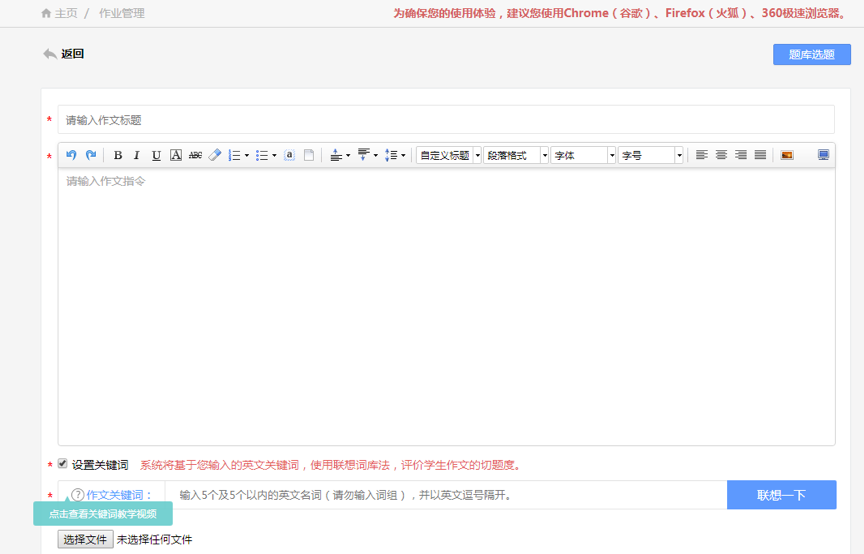Toggle italic formatting

(137, 155)
